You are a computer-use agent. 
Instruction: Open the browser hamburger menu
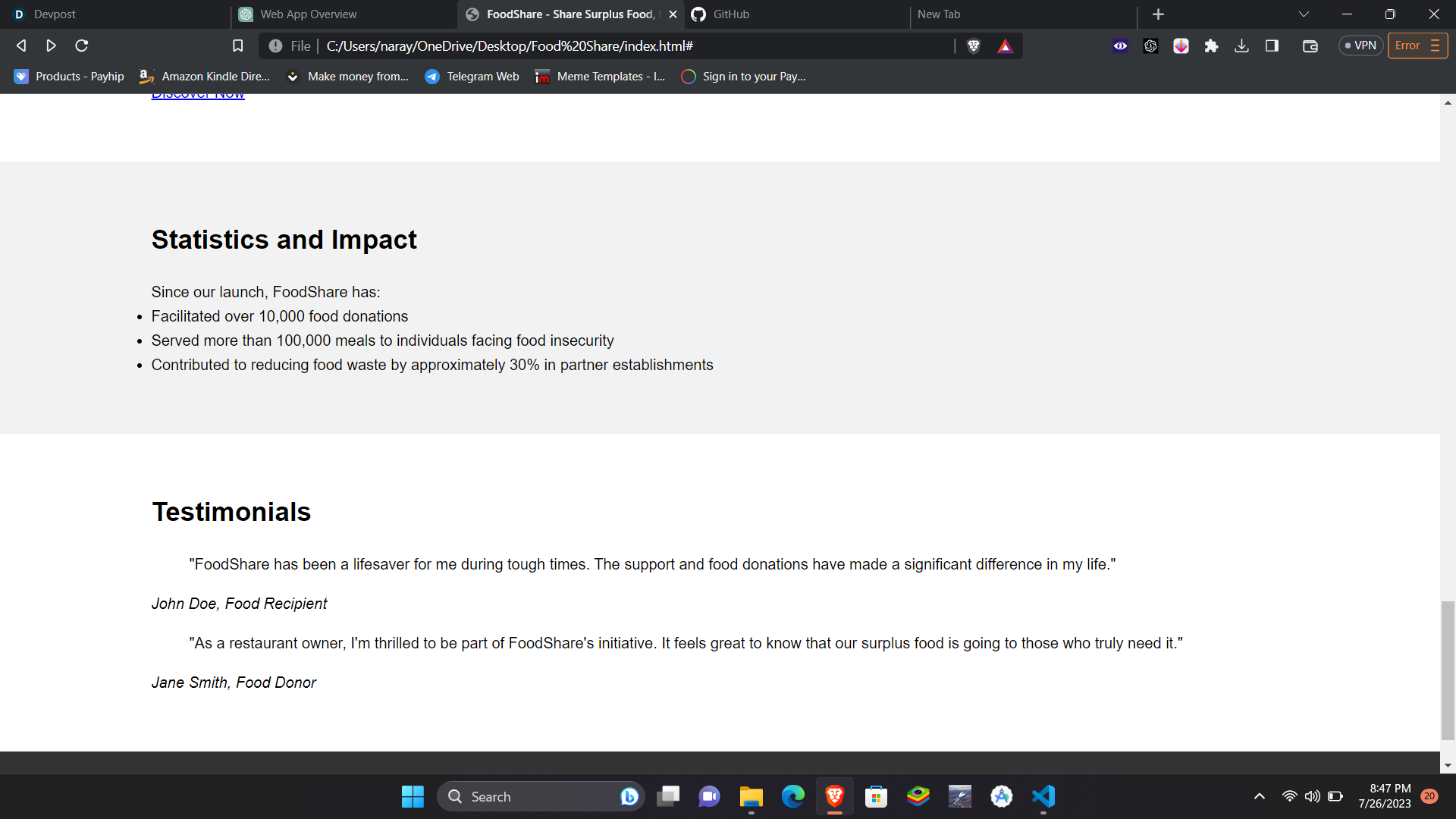[x=1436, y=45]
